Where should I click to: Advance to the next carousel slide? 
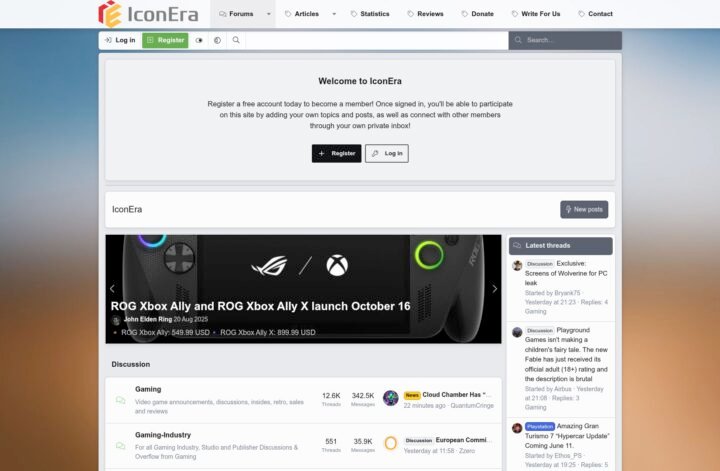point(495,289)
